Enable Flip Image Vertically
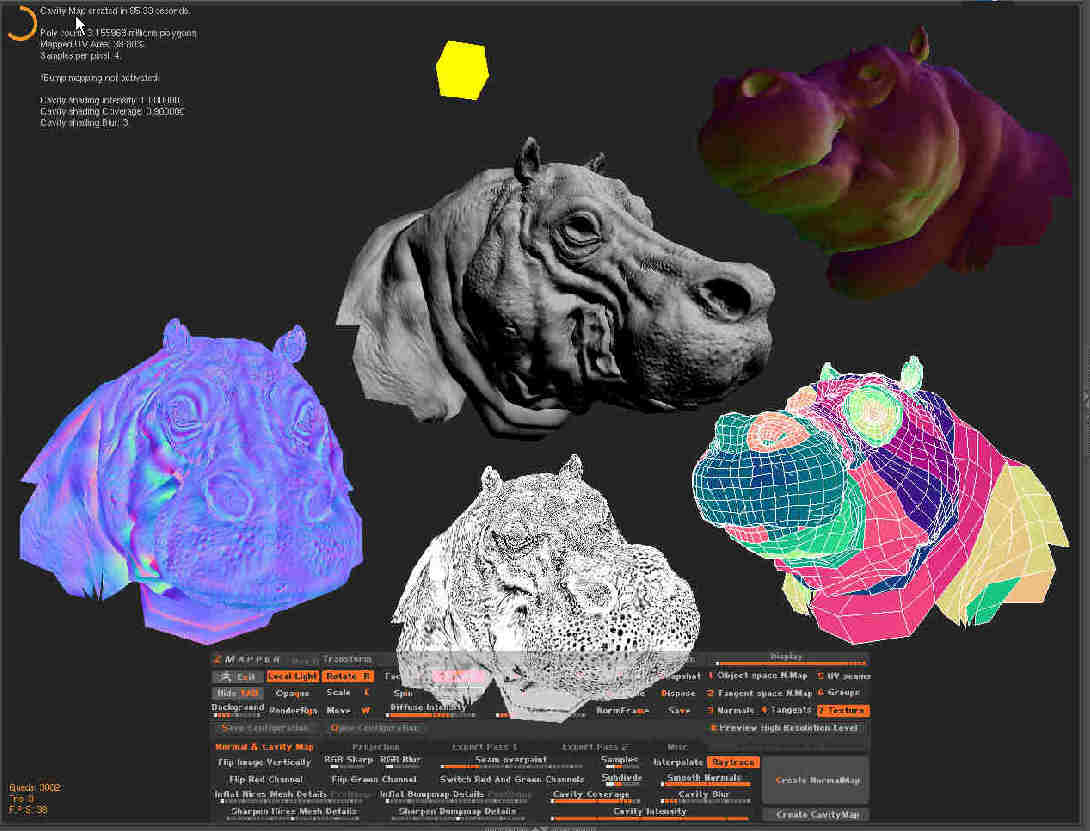 tap(264, 762)
